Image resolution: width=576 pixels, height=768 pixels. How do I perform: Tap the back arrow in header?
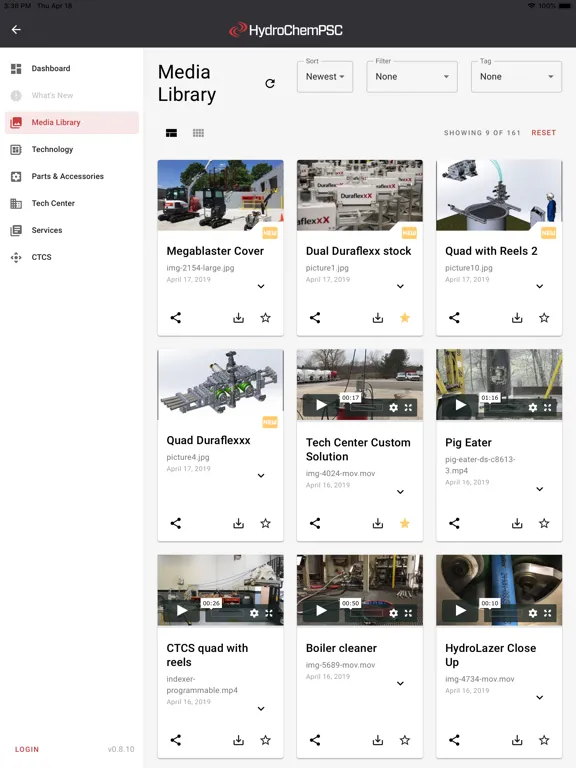pyautogui.click(x=16, y=30)
